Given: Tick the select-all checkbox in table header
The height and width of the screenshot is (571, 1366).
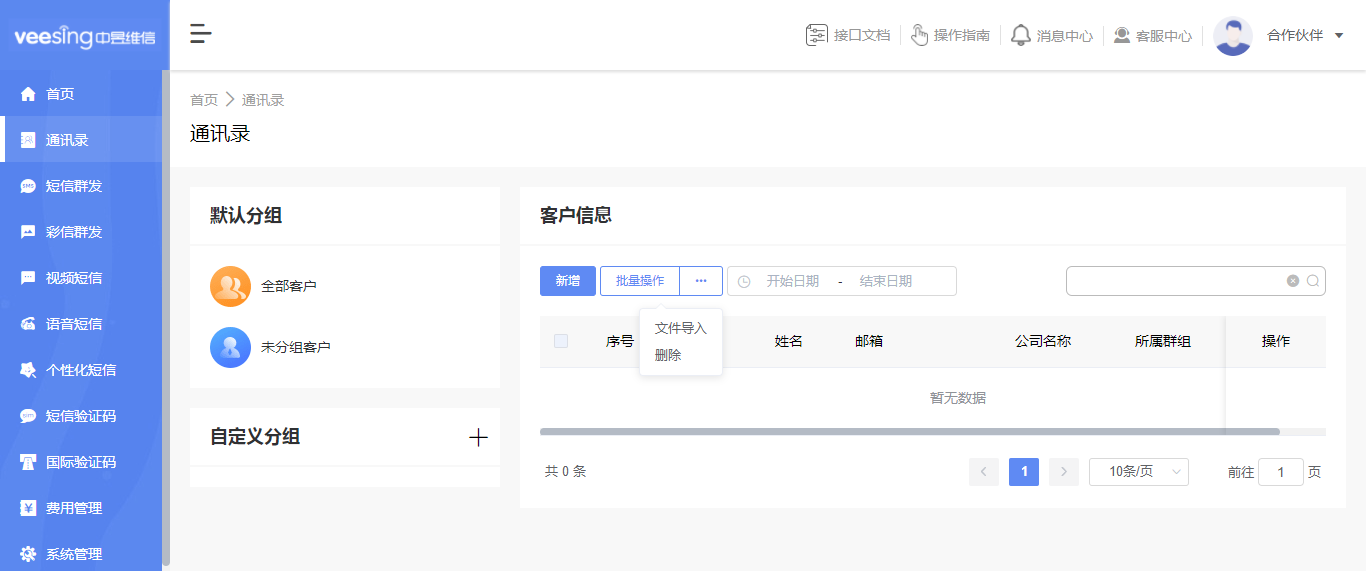Looking at the screenshot, I should click(561, 341).
